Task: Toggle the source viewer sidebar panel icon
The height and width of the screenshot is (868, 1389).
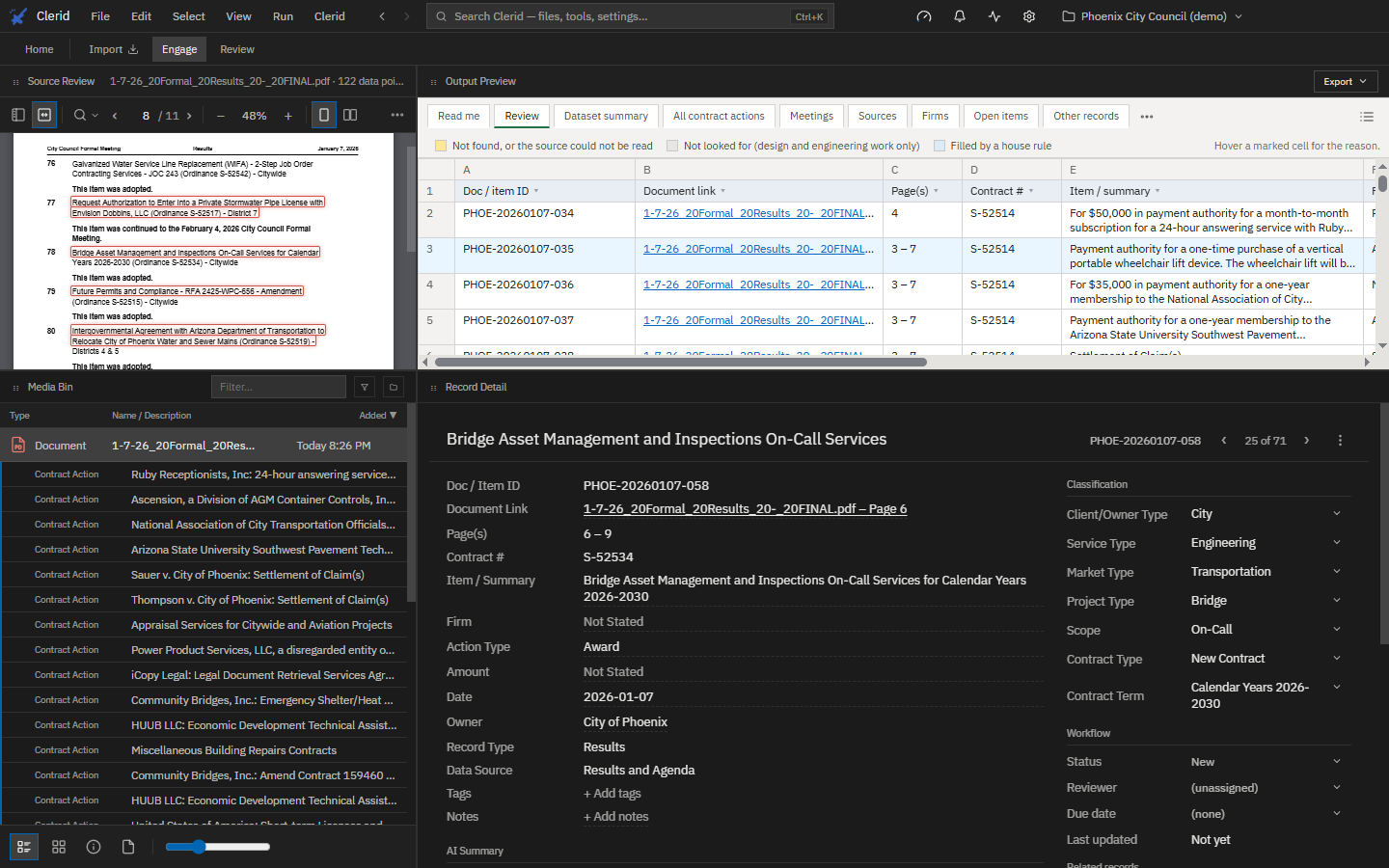Action: [18, 115]
